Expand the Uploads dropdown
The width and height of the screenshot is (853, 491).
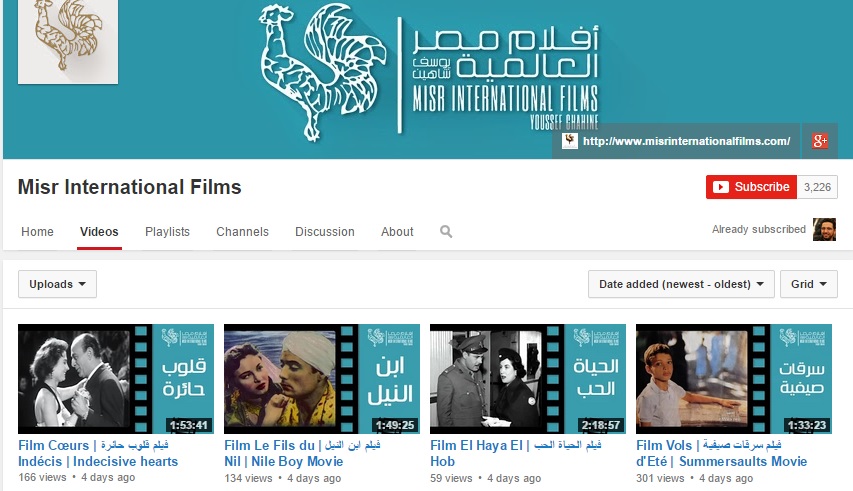coord(57,284)
